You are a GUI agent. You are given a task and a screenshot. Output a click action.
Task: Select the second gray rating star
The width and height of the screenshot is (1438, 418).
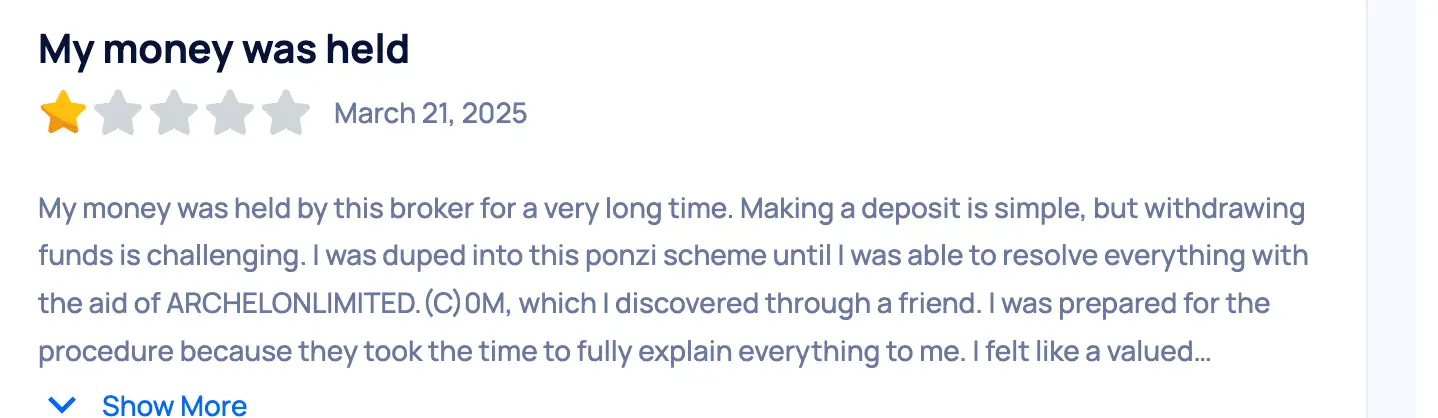(x=119, y=112)
